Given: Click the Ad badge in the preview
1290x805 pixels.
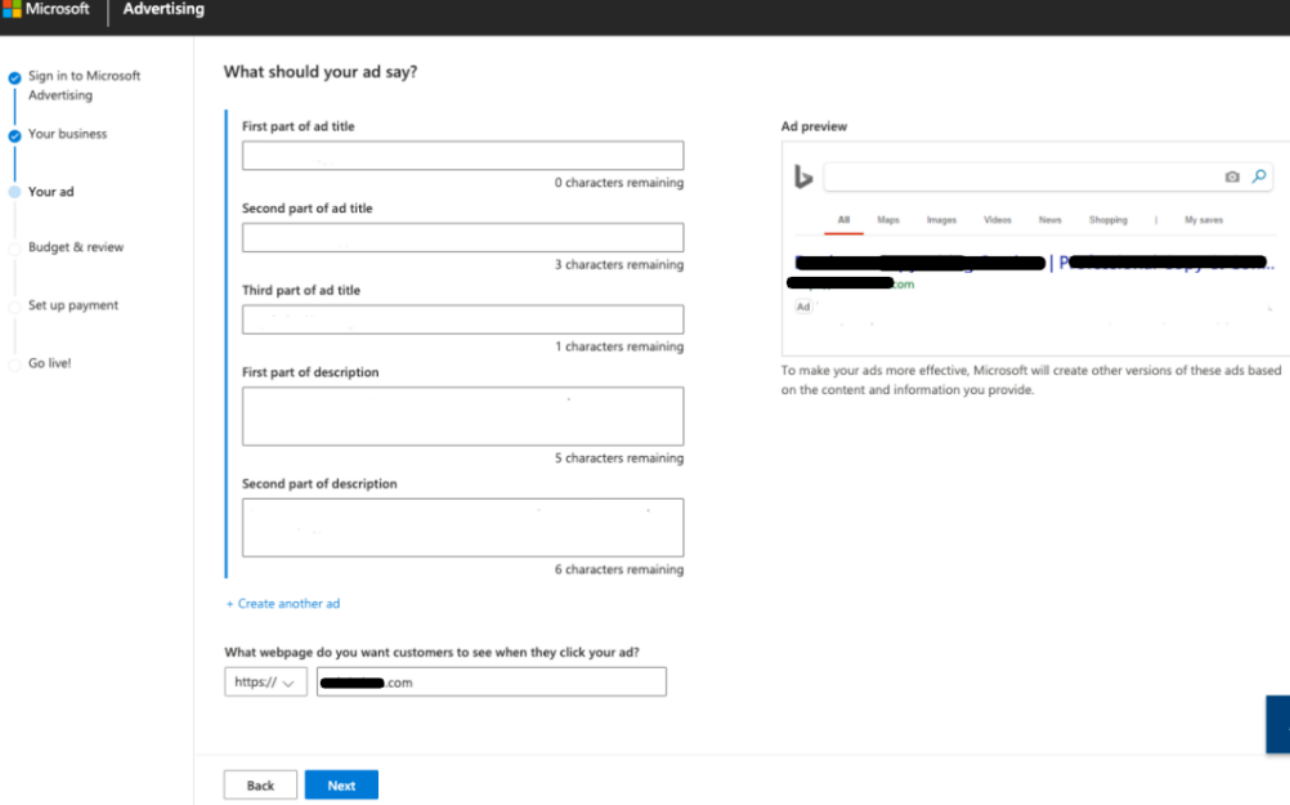Looking at the screenshot, I should (802, 307).
